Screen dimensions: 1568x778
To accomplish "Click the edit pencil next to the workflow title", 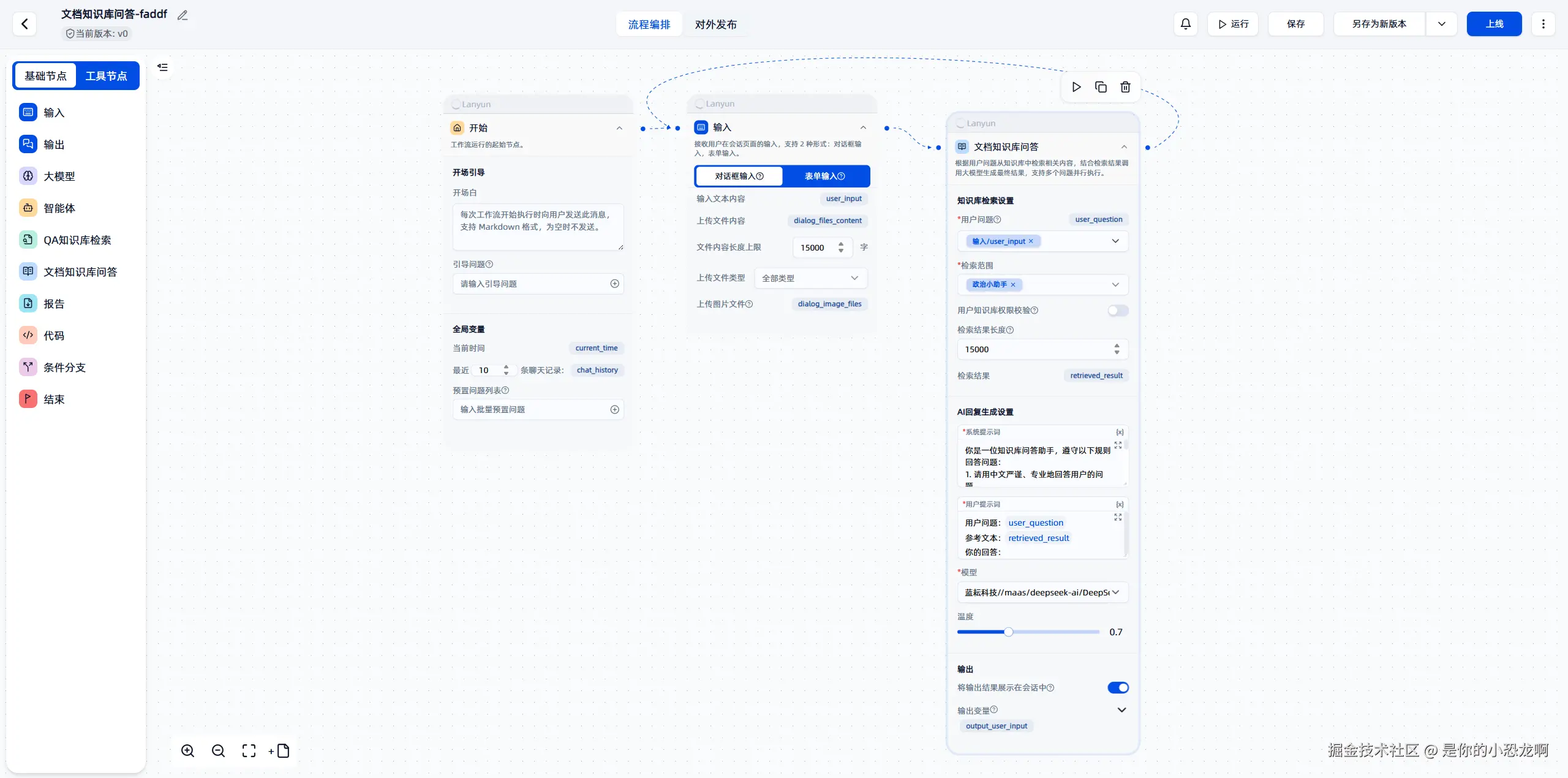I will coord(183,15).
